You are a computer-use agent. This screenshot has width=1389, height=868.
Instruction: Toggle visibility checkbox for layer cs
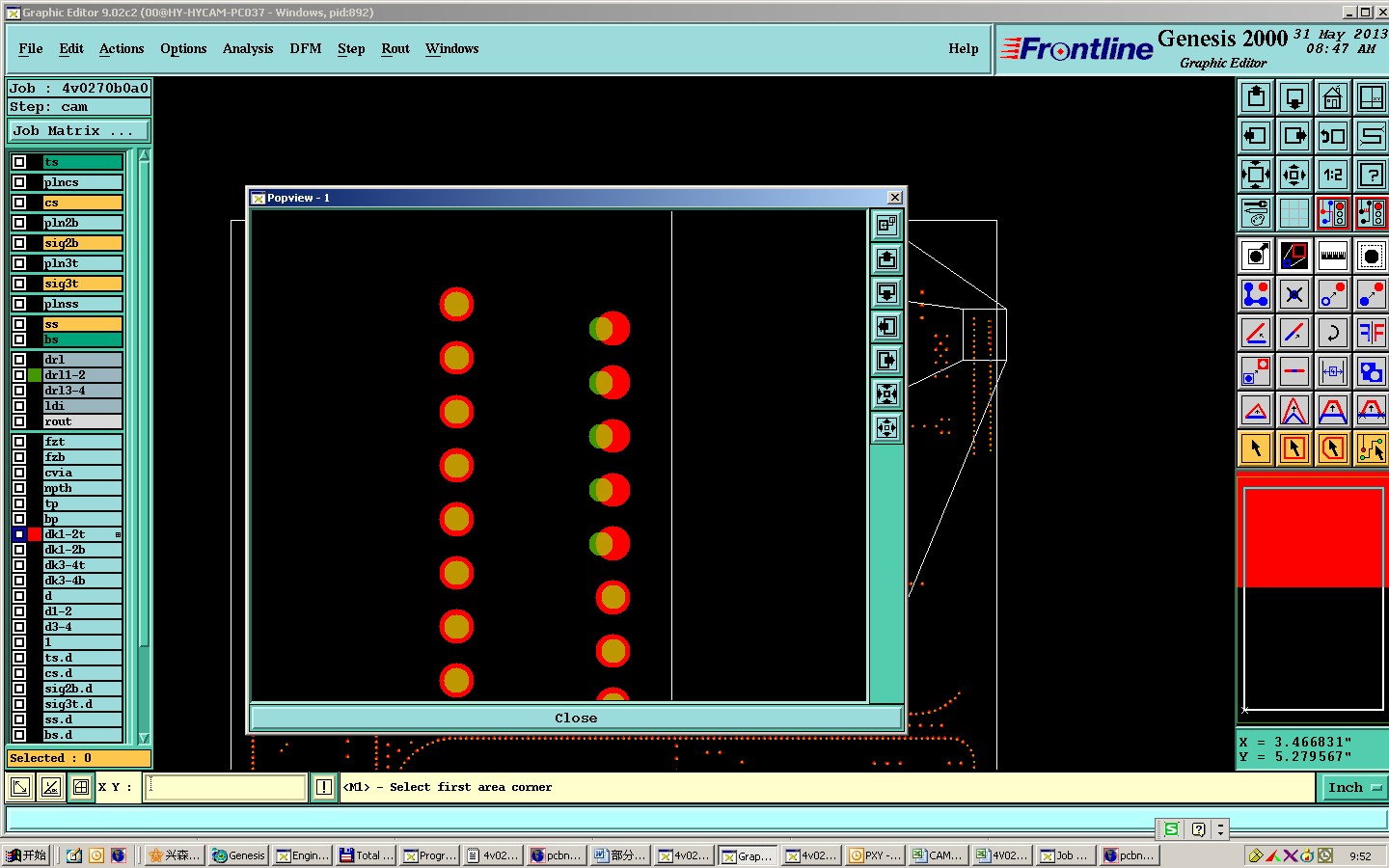click(x=19, y=203)
